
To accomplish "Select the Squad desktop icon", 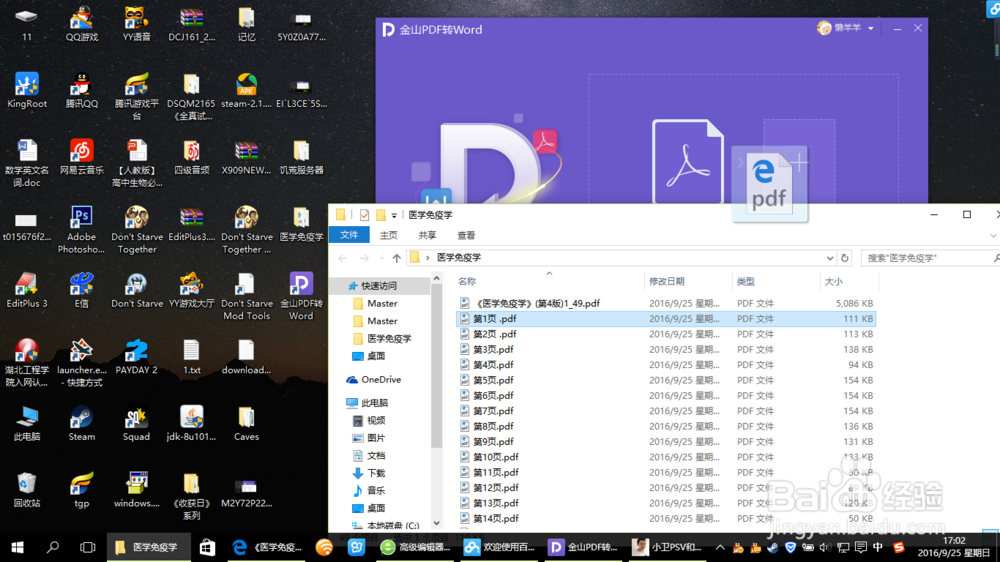I will point(136,424).
